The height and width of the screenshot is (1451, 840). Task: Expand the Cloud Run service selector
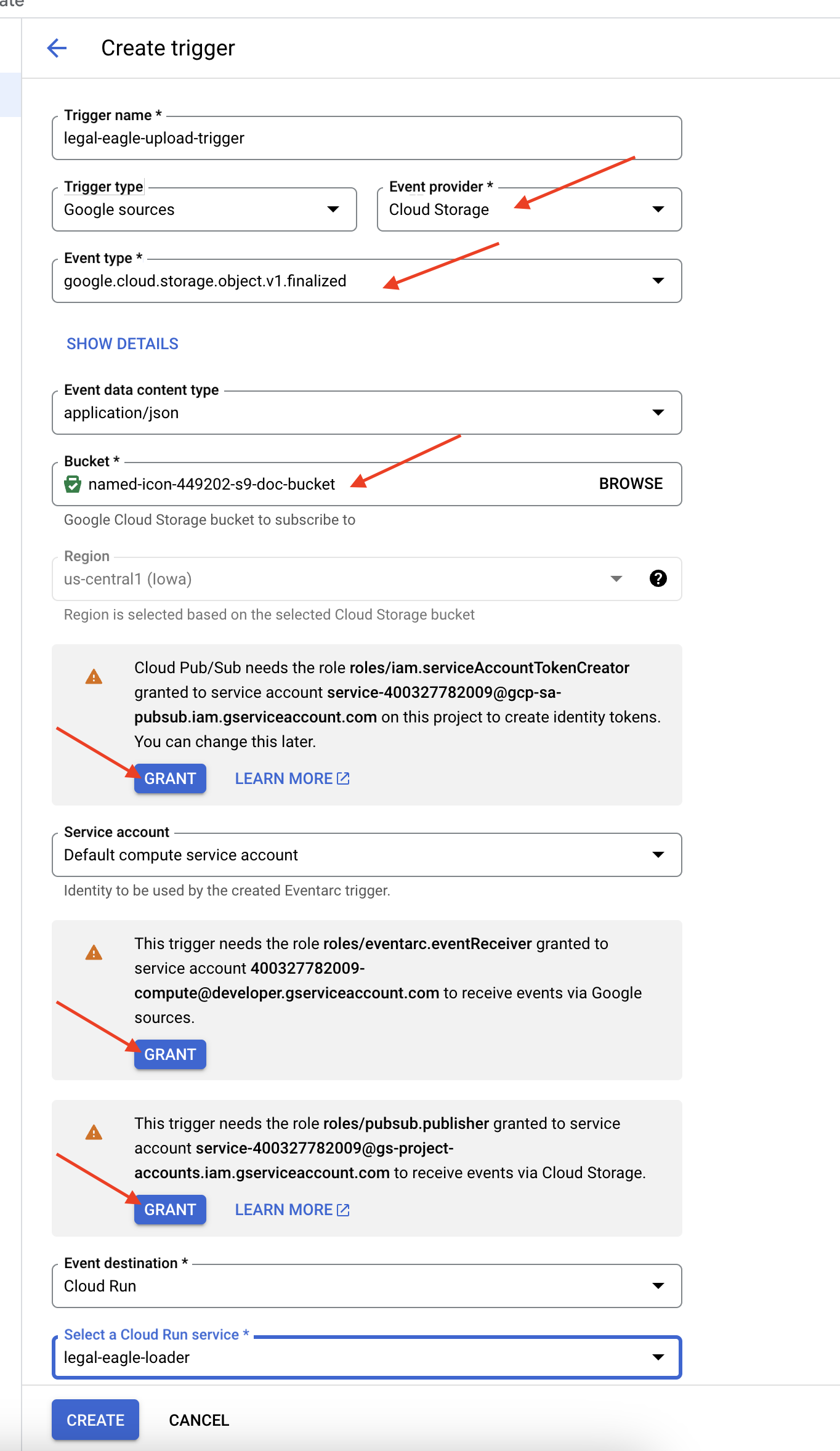click(x=366, y=1357)
